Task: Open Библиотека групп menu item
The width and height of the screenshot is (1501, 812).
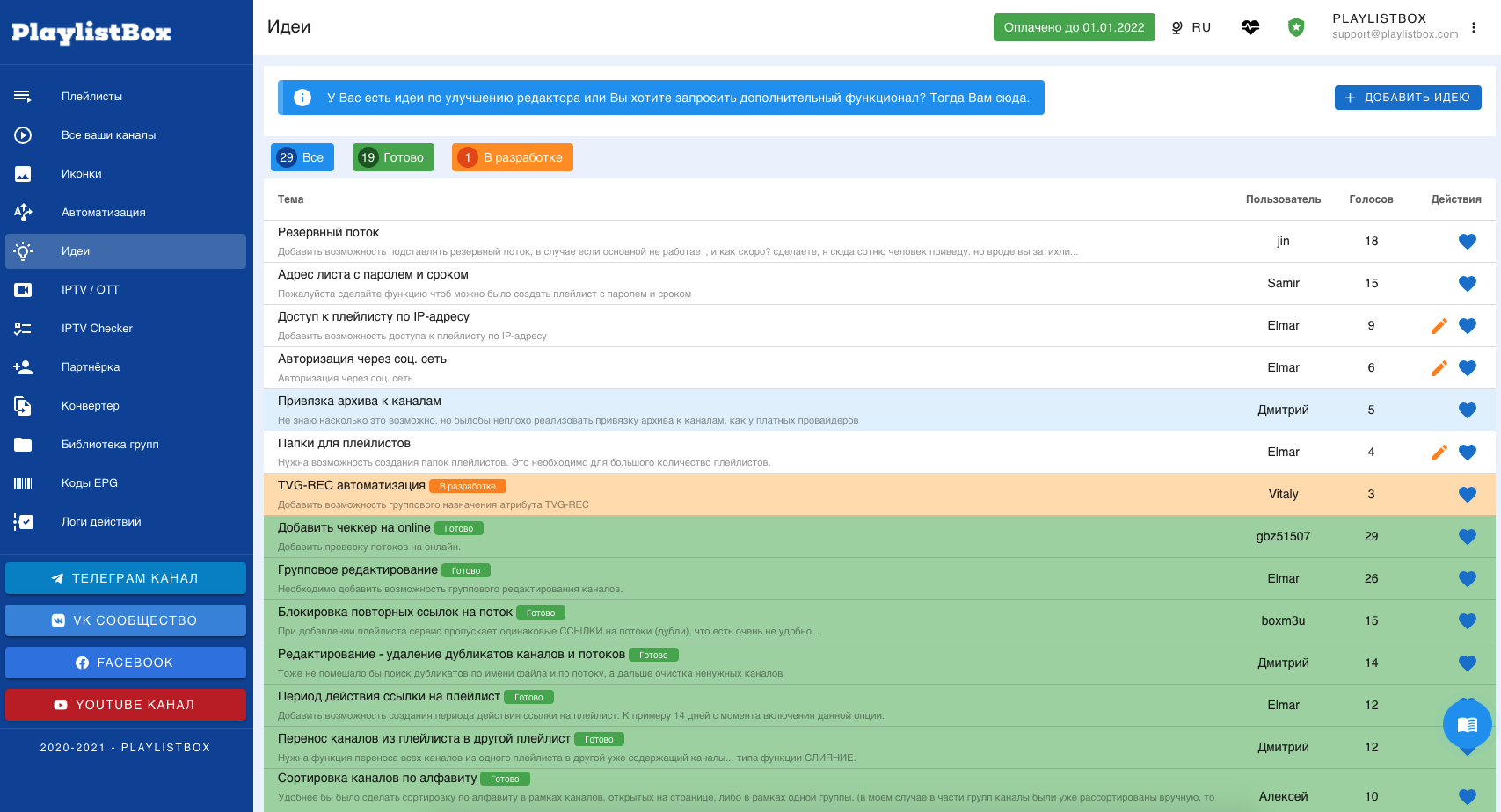Action: [x=126, y=445]
